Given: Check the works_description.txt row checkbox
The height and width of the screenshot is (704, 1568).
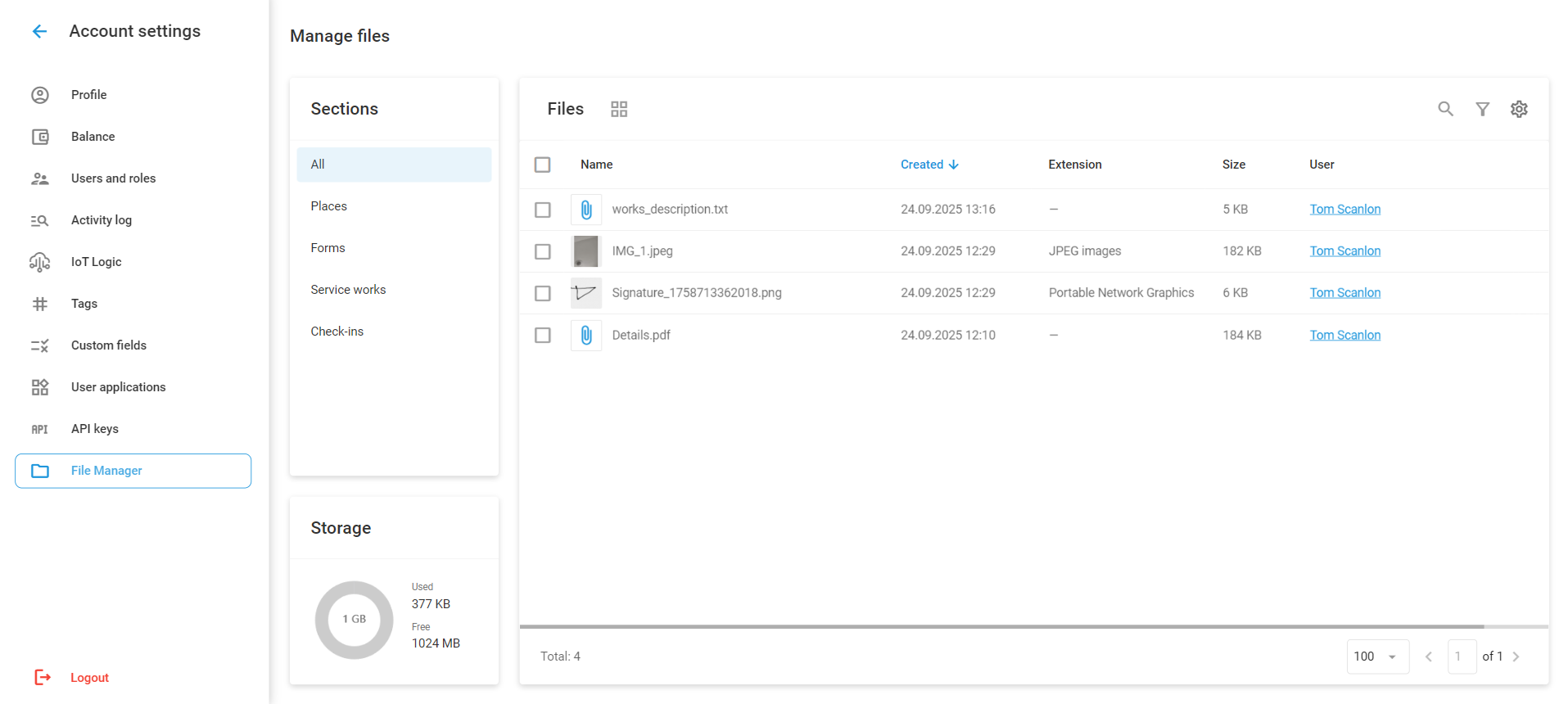Looking at the screenshot, I should coord(543,210).
